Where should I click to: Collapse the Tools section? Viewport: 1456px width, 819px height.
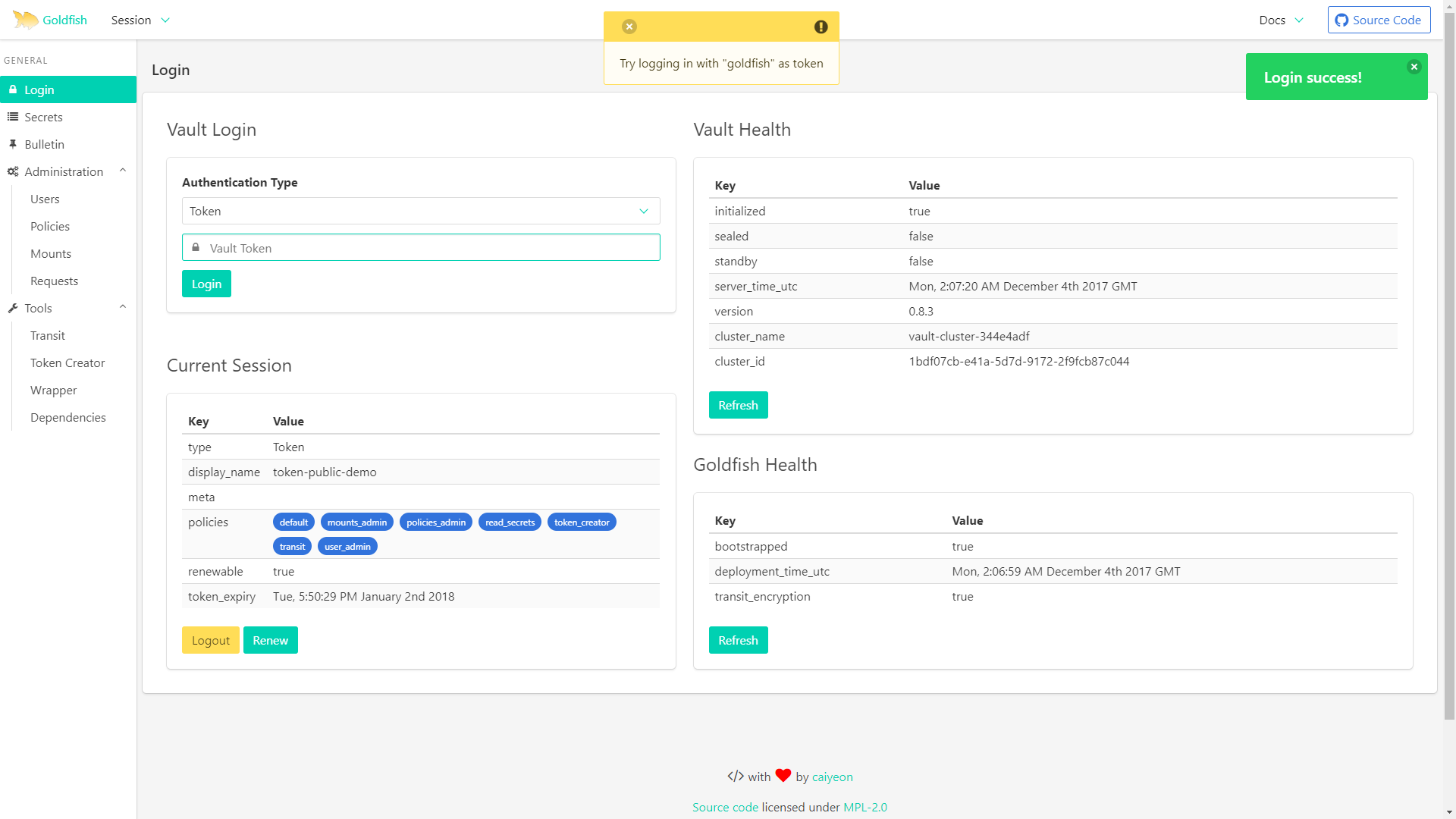(x=123, y=308)
